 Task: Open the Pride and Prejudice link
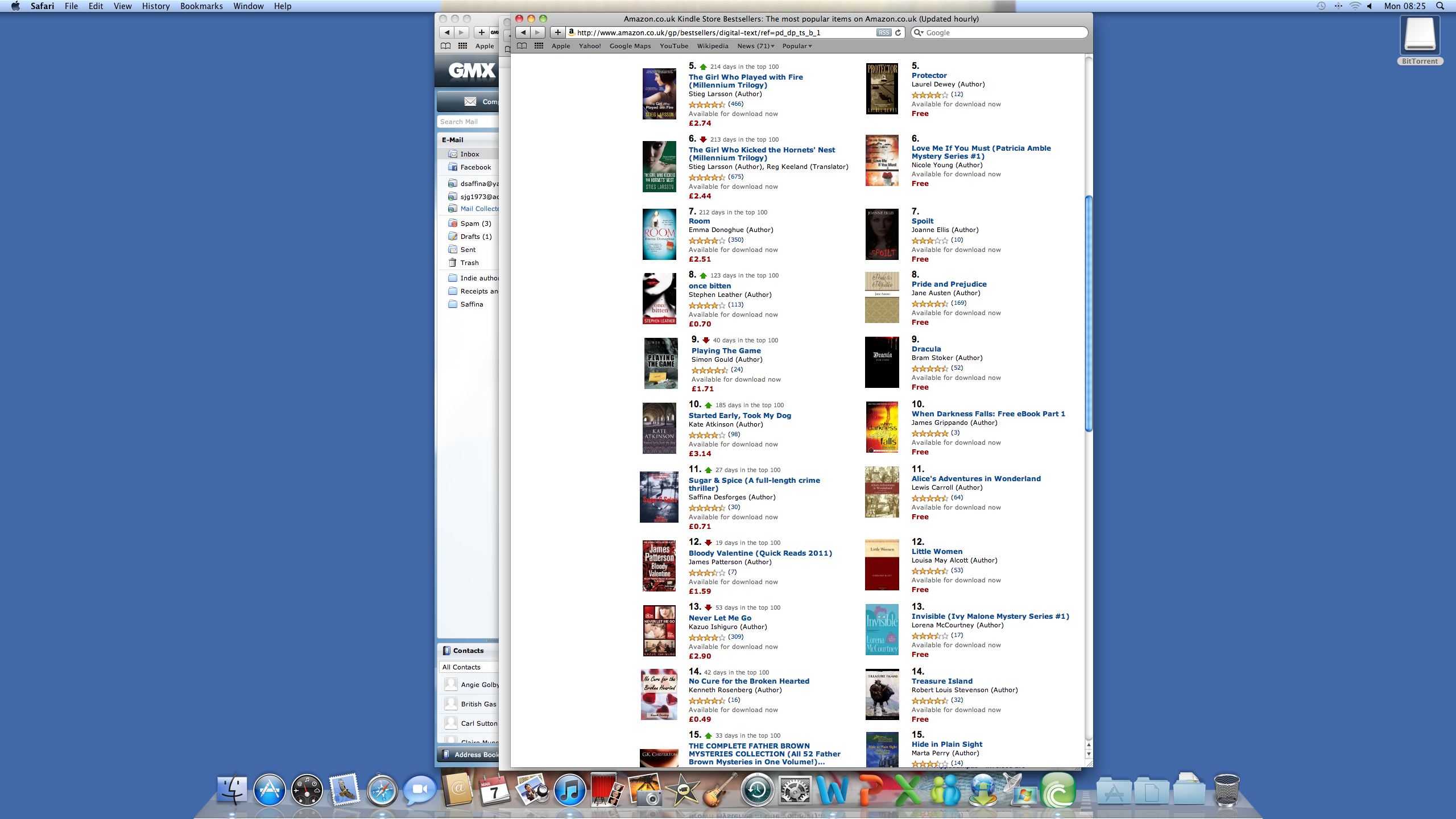pyautogui.click(x=949, y=284)
